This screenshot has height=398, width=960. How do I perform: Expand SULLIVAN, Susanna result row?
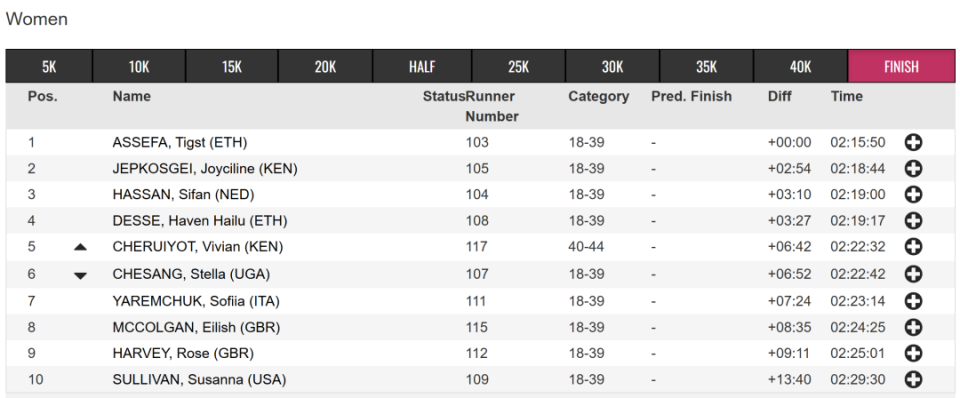913,380
